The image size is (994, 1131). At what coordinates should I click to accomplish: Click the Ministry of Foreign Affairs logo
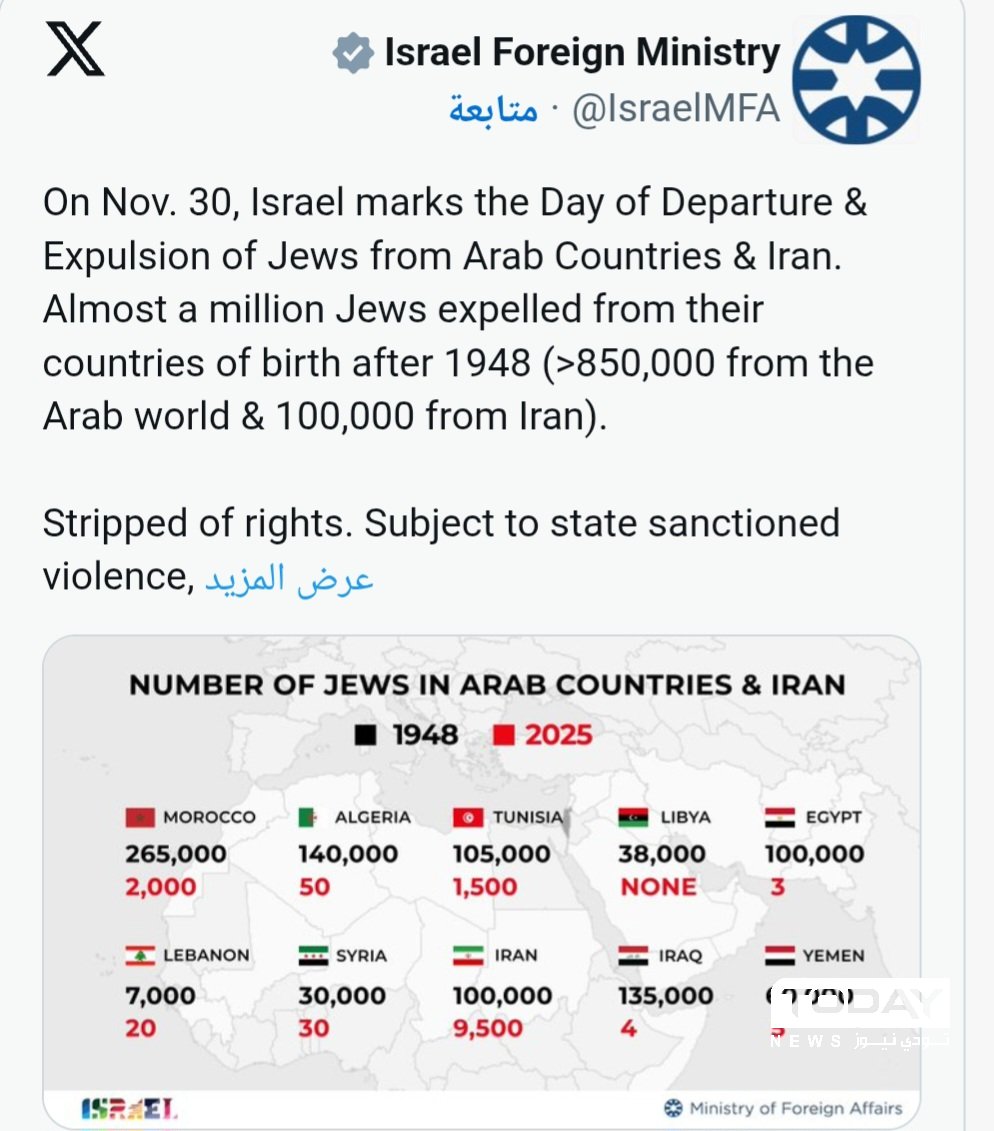(x=674, y=1108)
